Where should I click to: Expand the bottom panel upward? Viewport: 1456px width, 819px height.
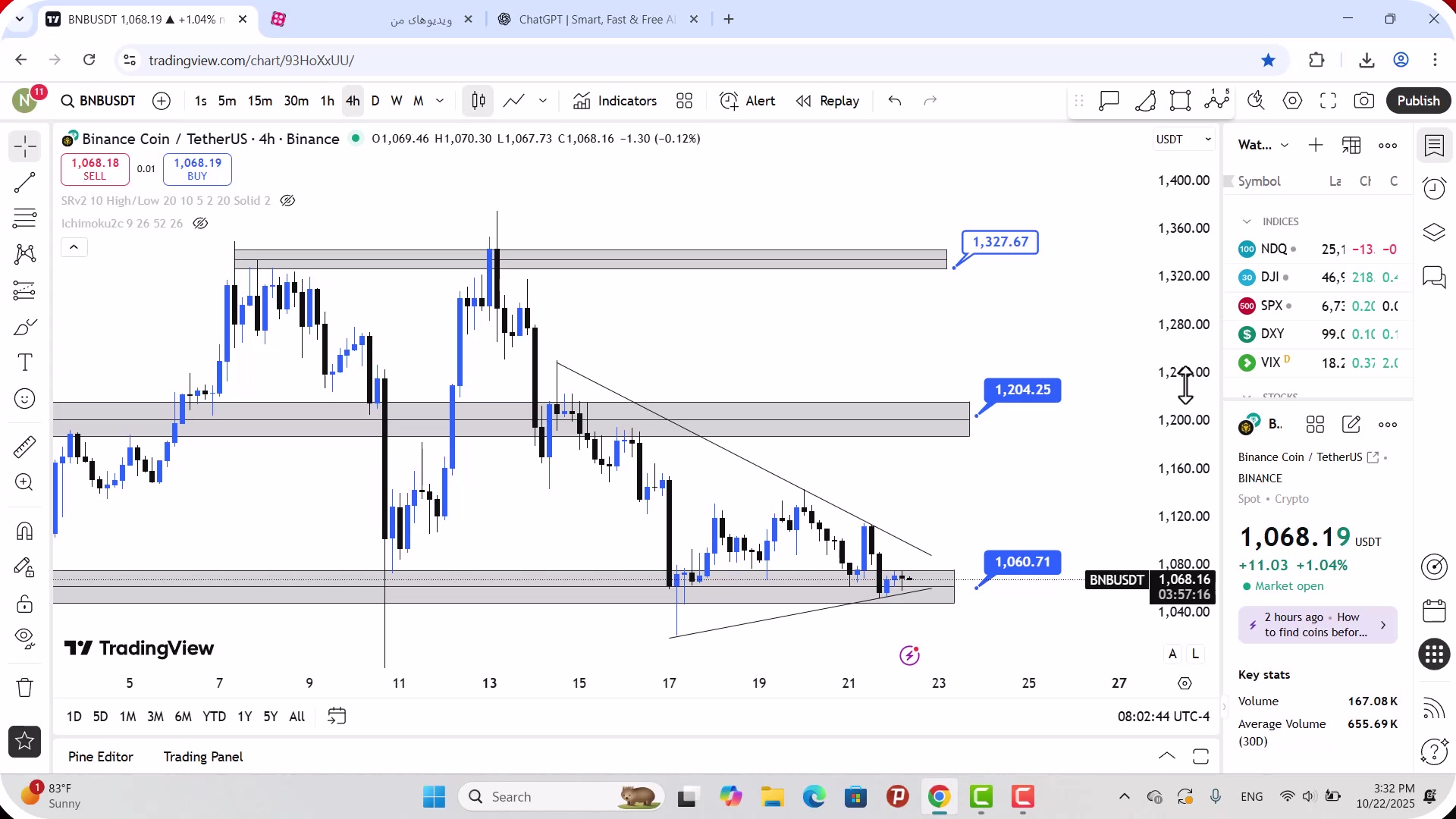pos(1167,756)
